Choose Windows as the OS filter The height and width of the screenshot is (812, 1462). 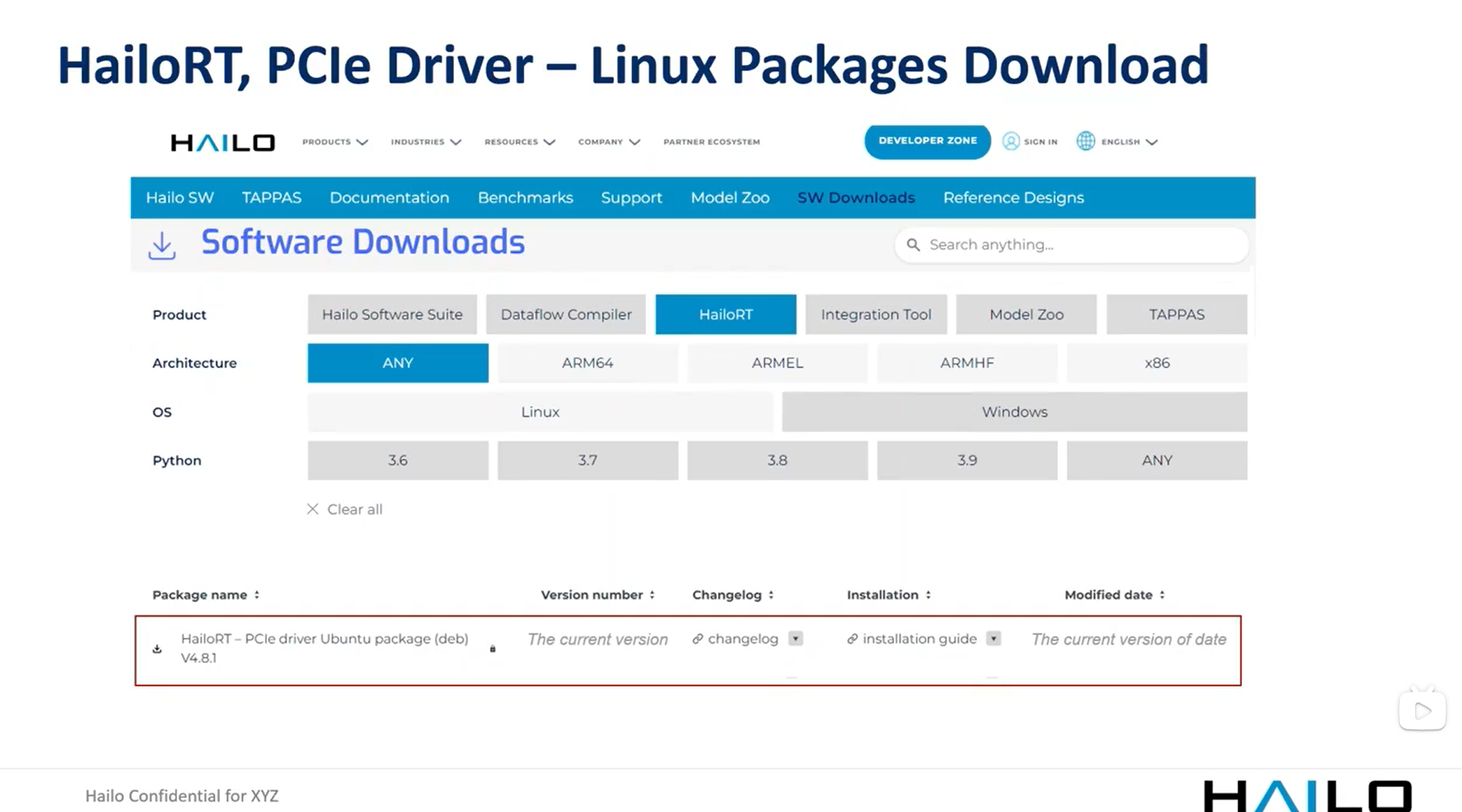click(x=1014, y=412)
